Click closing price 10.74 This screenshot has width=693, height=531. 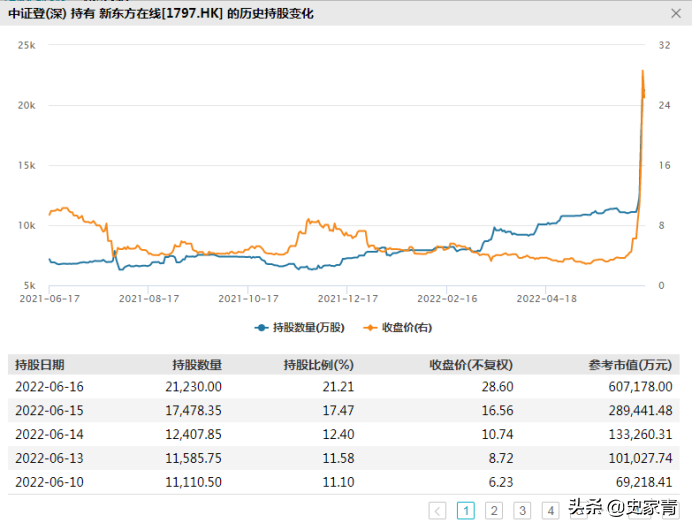click(498, 435)
